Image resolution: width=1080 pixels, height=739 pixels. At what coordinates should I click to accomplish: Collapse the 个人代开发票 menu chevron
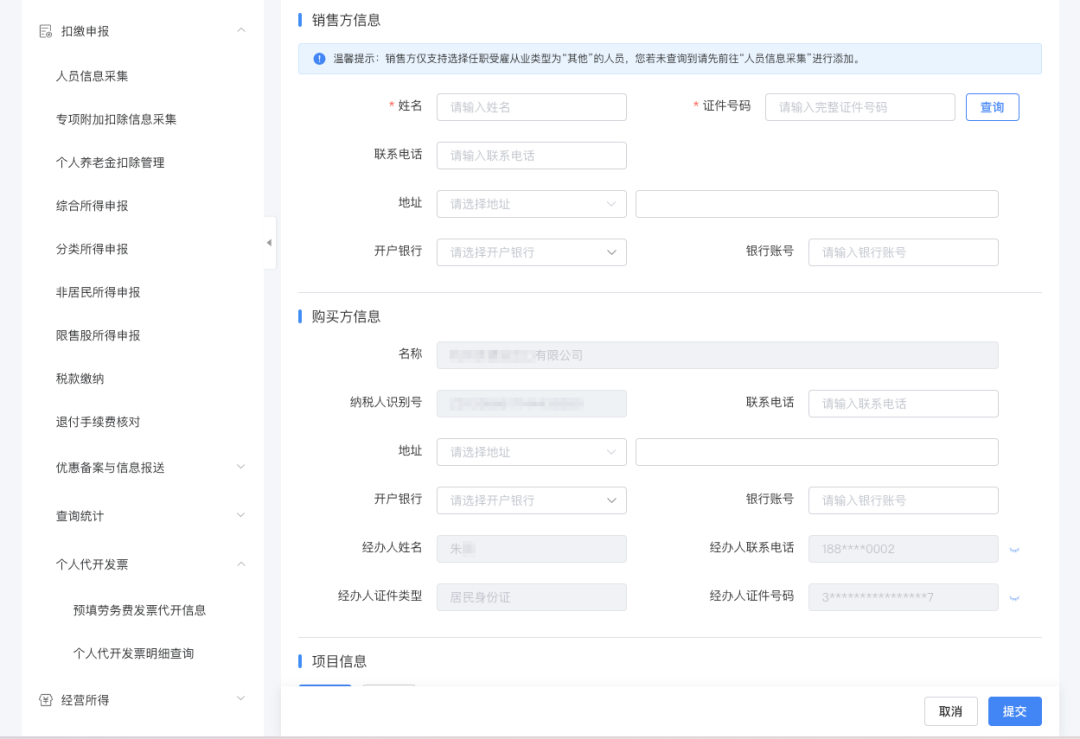(x=241, y=564)
